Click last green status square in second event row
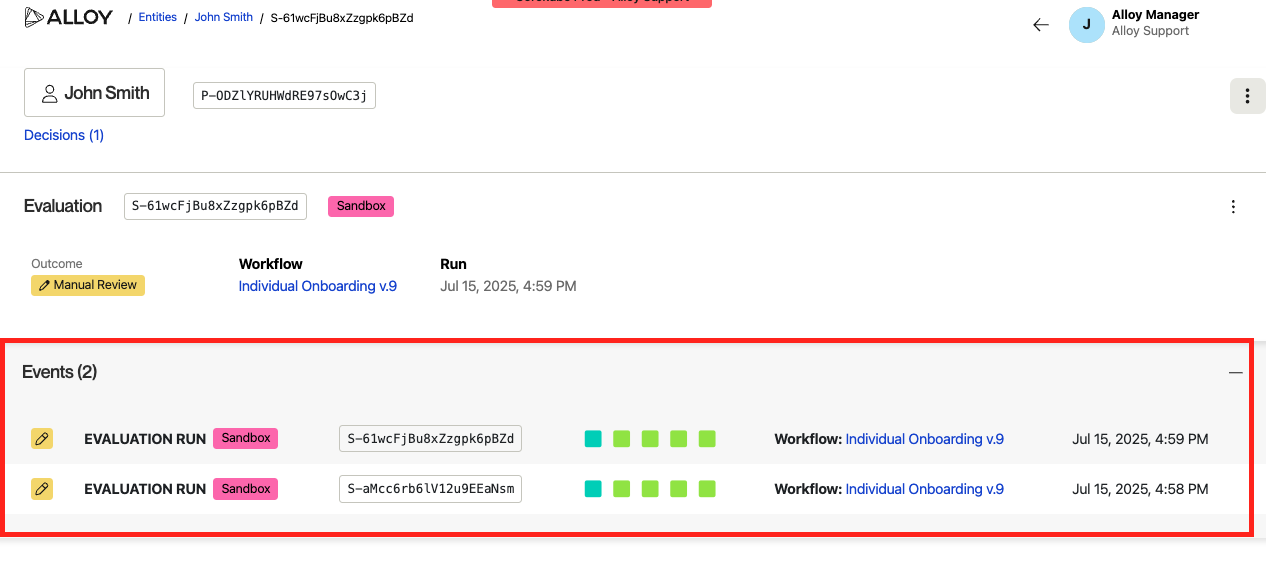Viewport: 1266px width, 561px height. coord(707,489)
